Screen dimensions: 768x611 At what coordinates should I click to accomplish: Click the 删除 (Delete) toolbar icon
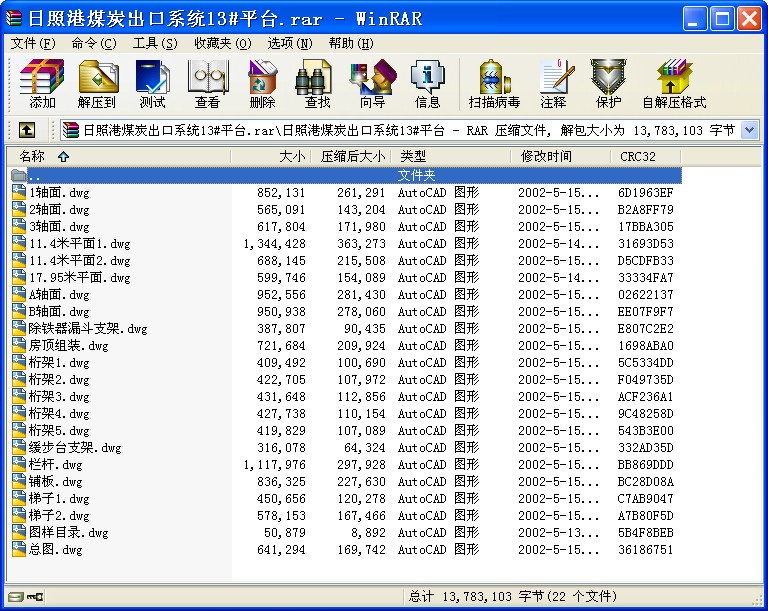click(263, 83)
